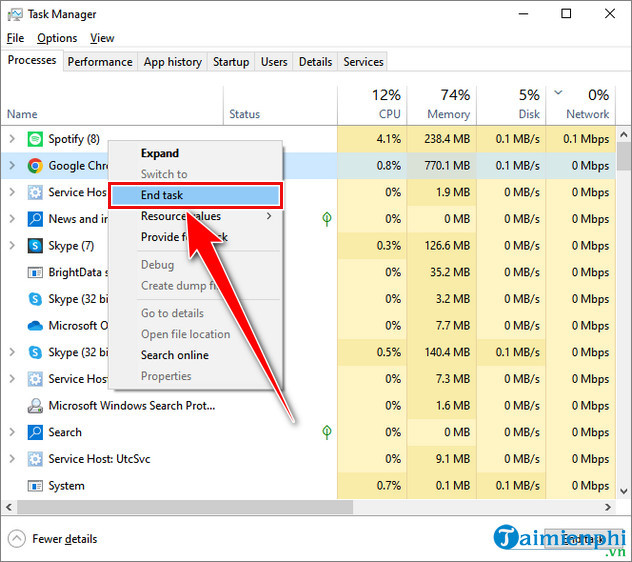This screenshot has width=632, height=562.
Task: Click the Microsoft Windows Search Protocol icon
Action: (35, 406)
